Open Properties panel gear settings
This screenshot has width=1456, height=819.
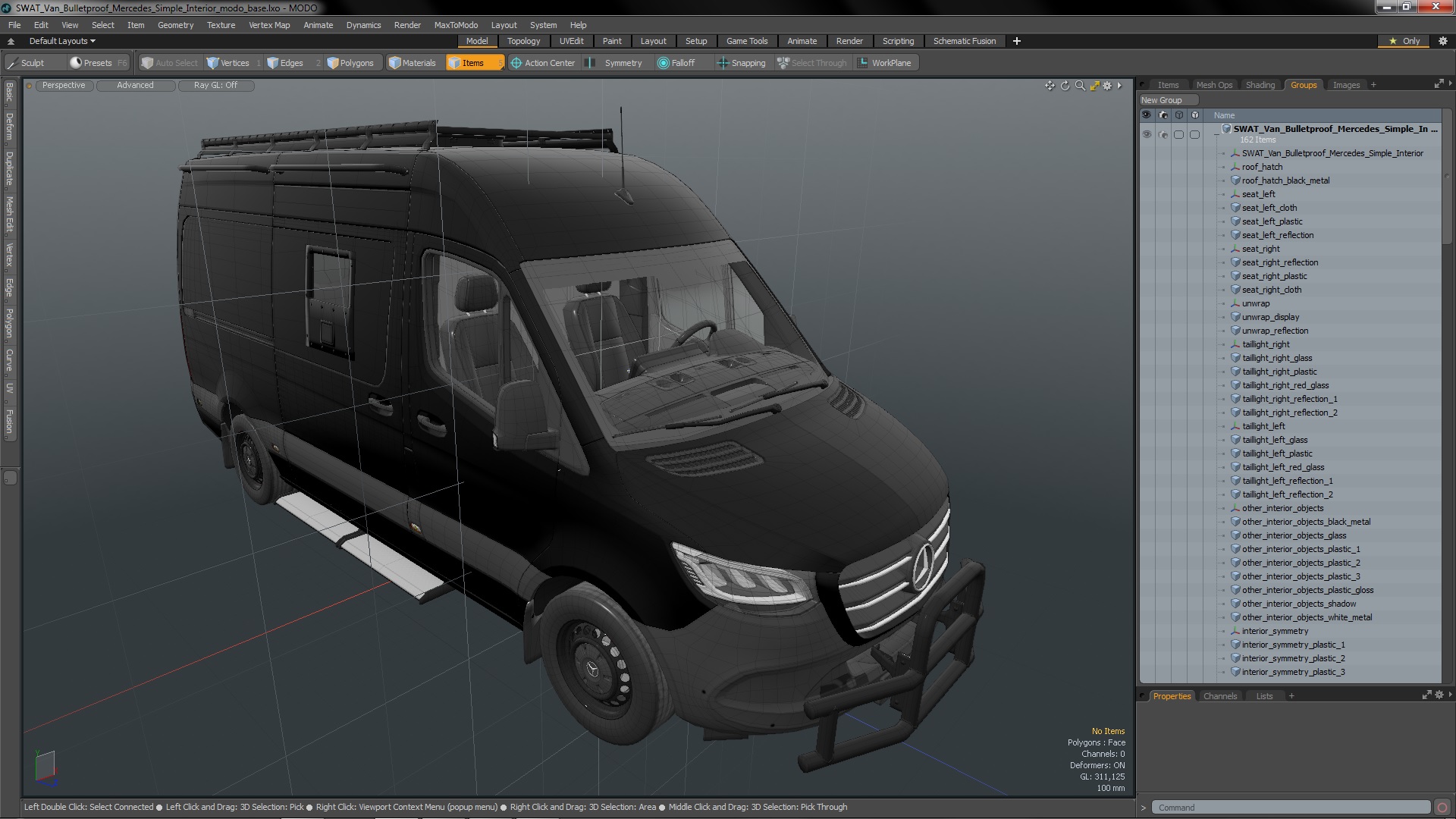(x=1439, y=695)
